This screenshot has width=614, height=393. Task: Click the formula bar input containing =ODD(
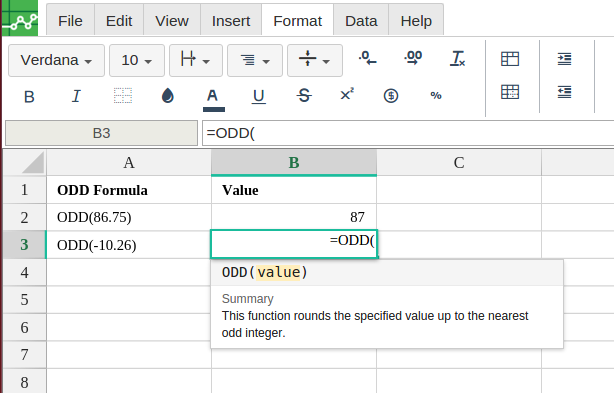click(x=408, y=133)
